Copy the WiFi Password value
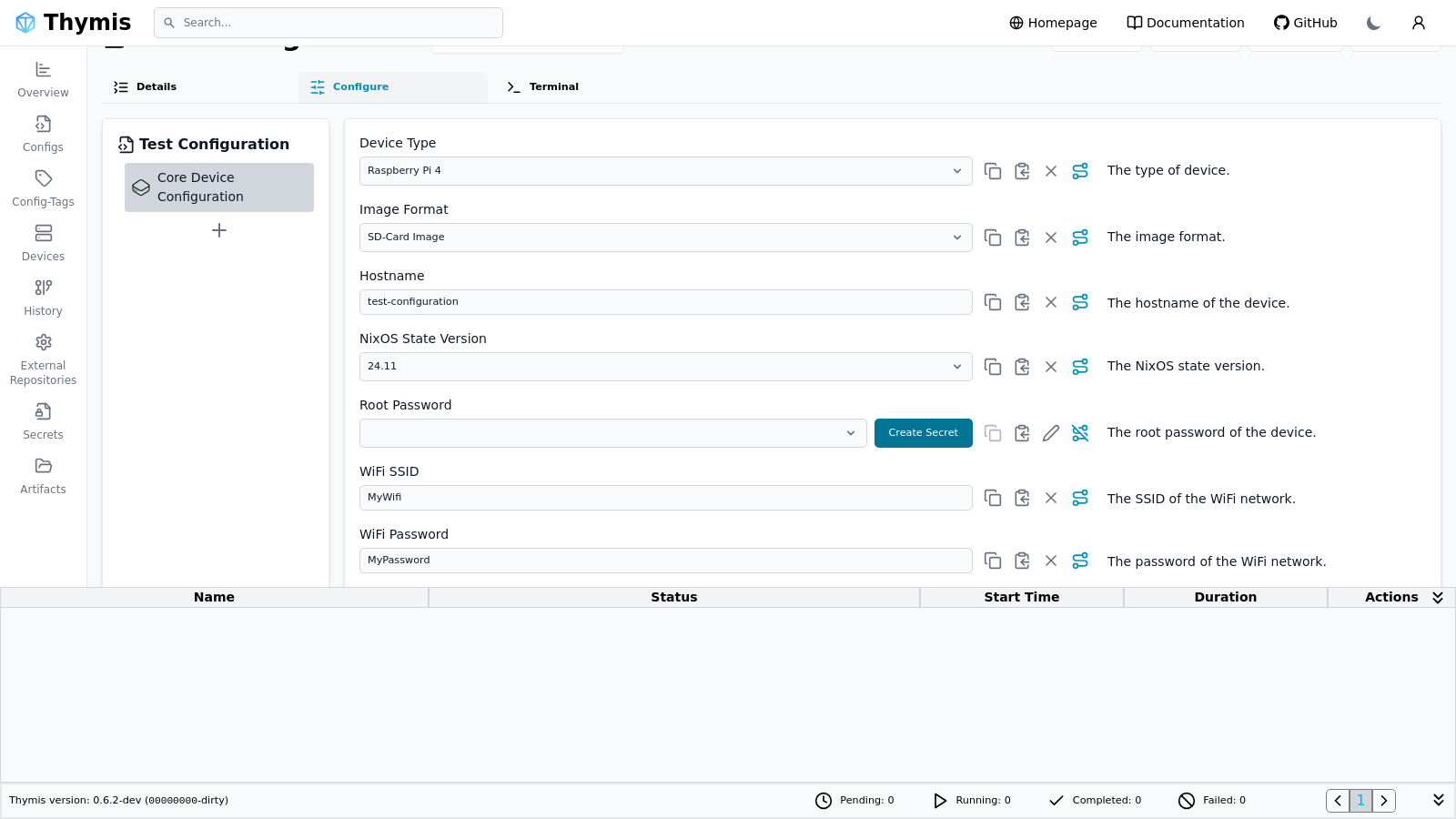This screenshot has height=819, width=1456. (x=993, y=561)
